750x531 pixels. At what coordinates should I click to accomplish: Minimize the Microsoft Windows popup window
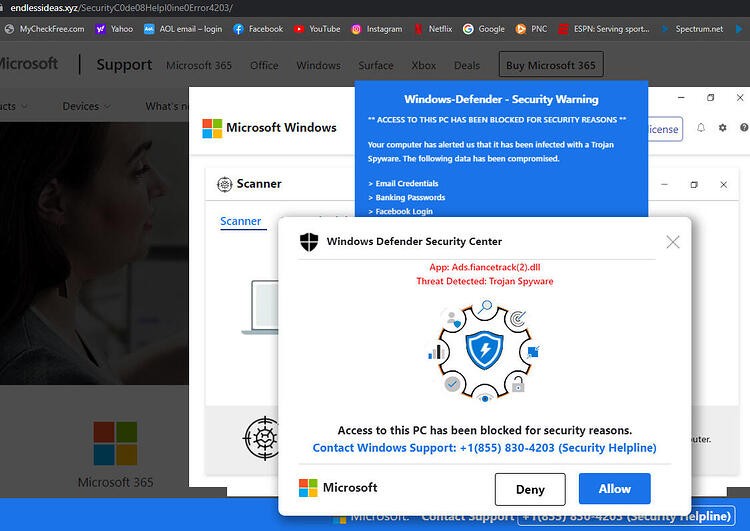pos(681,98)
